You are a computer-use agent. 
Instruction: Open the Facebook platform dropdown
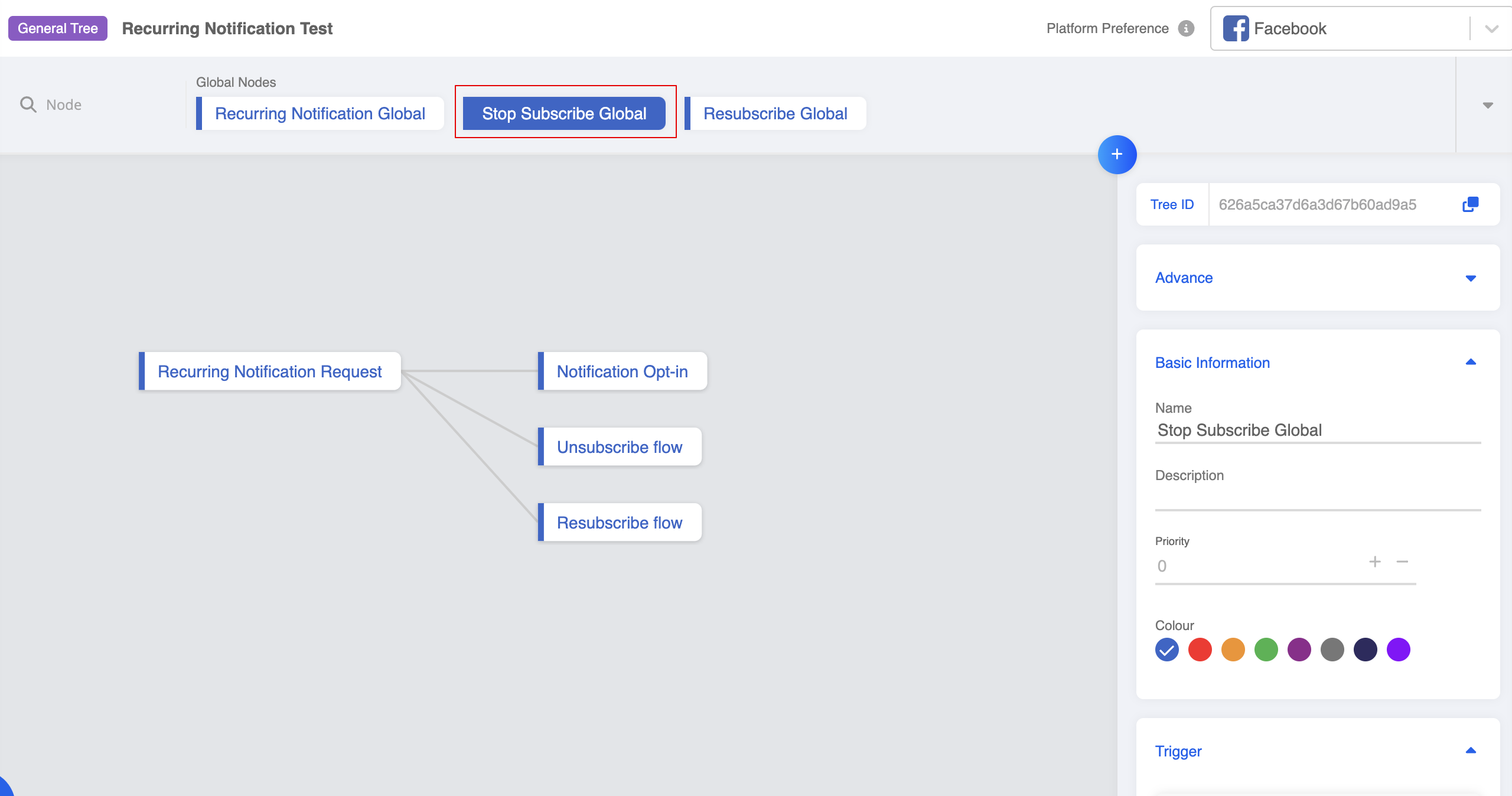pyautogui.click(x=1491, y=28)
